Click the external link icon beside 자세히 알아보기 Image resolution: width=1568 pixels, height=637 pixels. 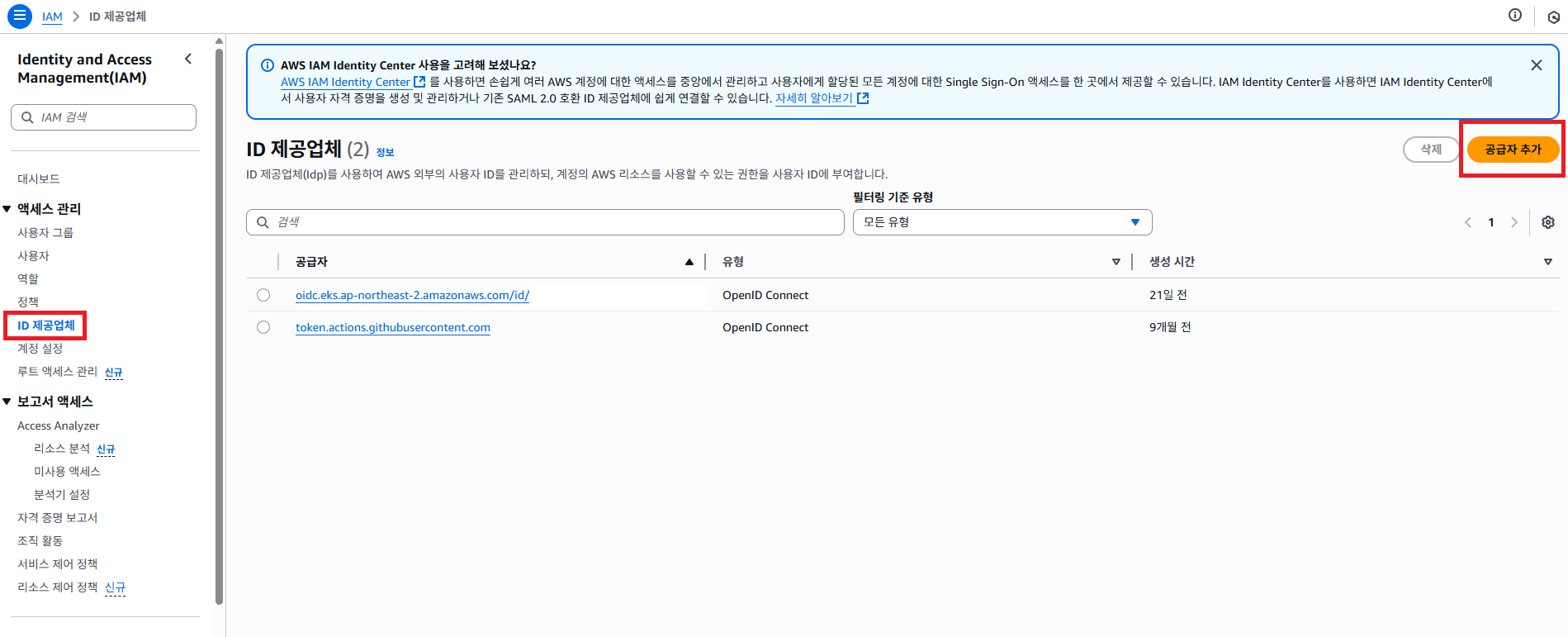coord(863,98)
